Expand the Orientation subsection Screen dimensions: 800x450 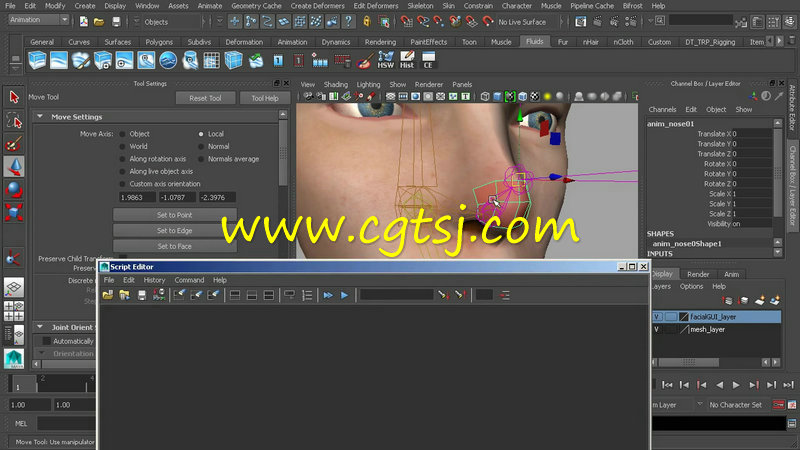42,353
